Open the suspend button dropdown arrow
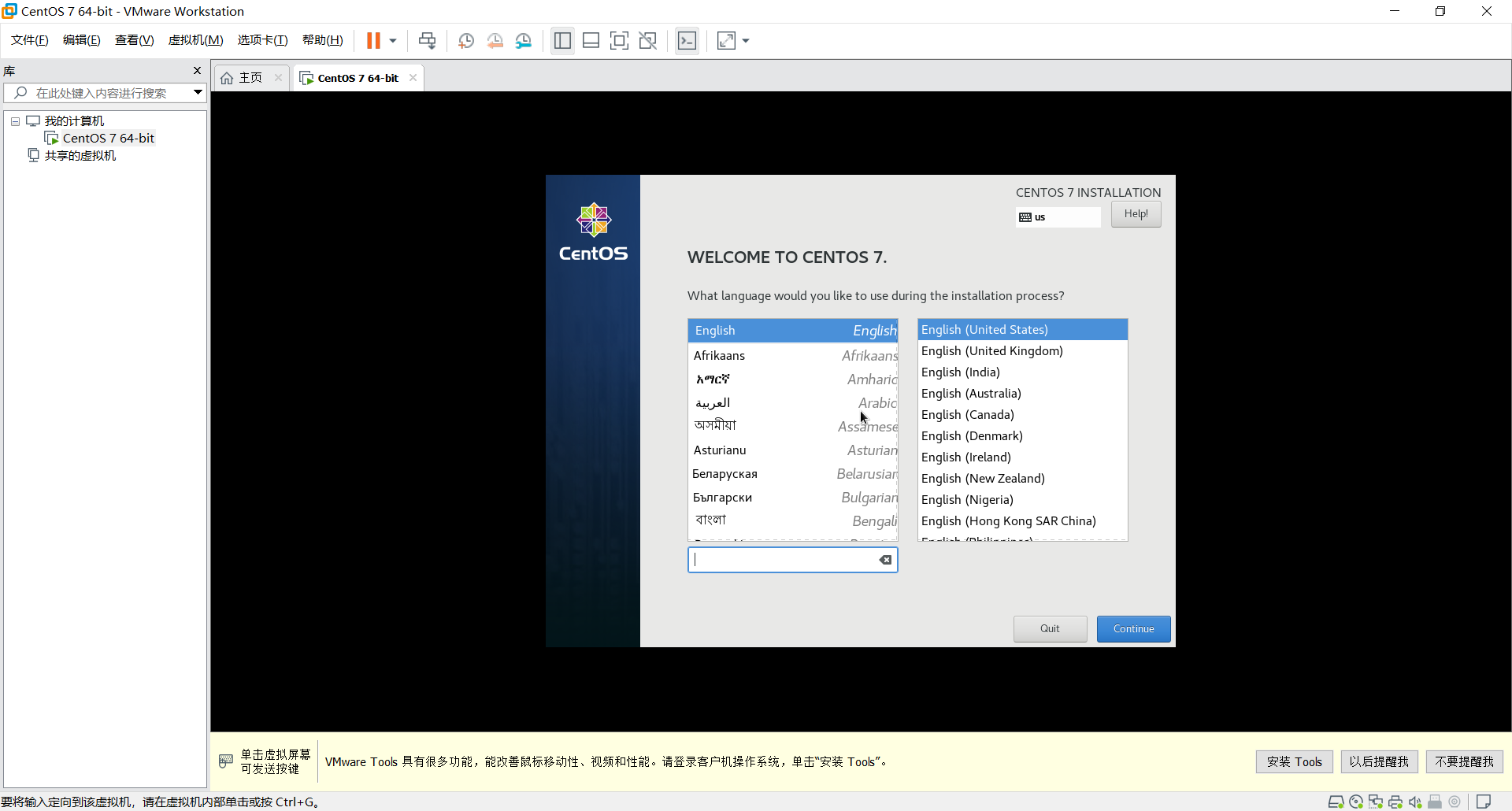 pyautogui.click(x=391, y=40)
